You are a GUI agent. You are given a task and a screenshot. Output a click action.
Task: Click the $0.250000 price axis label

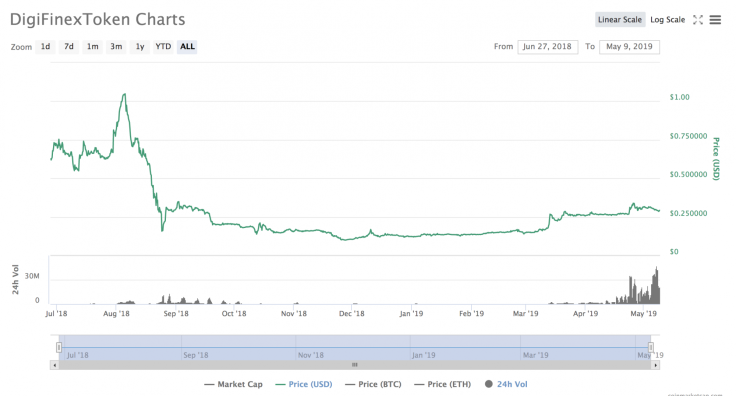coord(688,213)
